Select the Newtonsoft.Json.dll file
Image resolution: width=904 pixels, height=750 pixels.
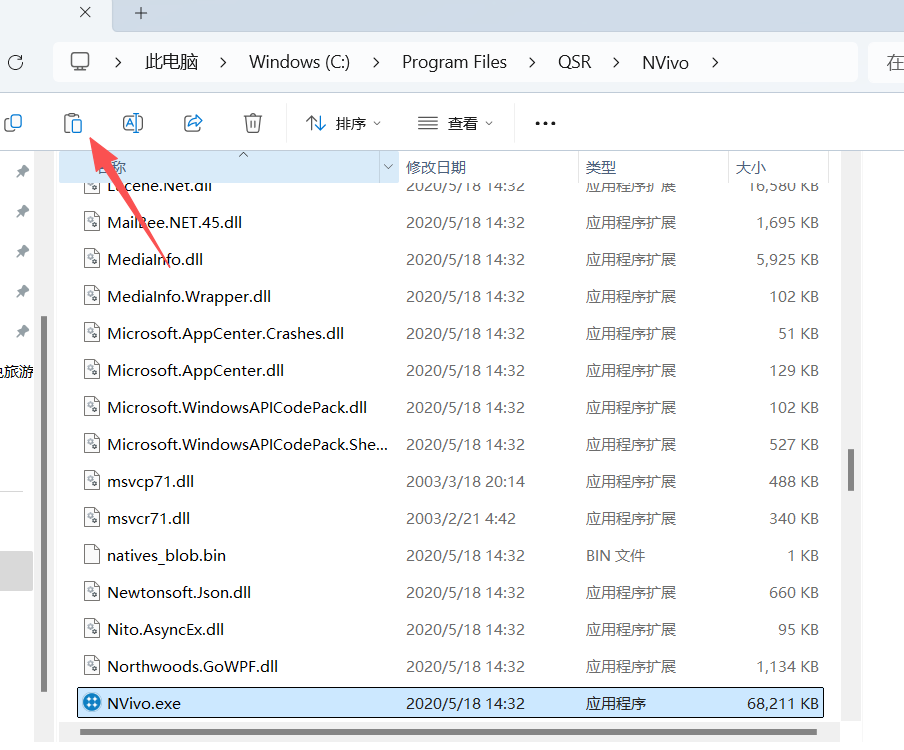(x=178, y=592)
